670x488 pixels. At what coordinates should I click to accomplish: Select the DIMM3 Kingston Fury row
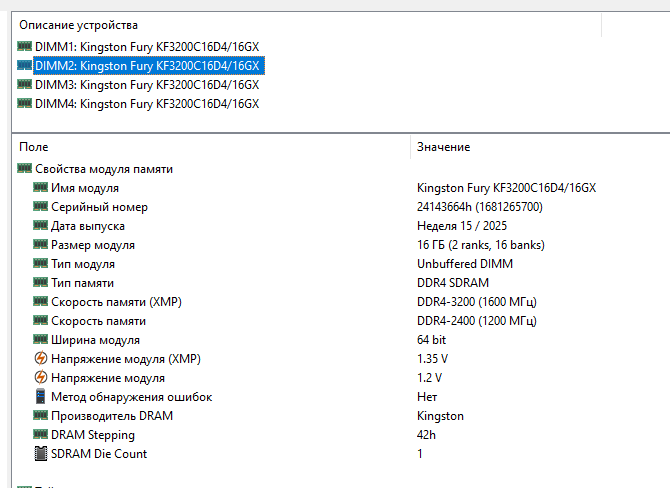pos(147,85)
